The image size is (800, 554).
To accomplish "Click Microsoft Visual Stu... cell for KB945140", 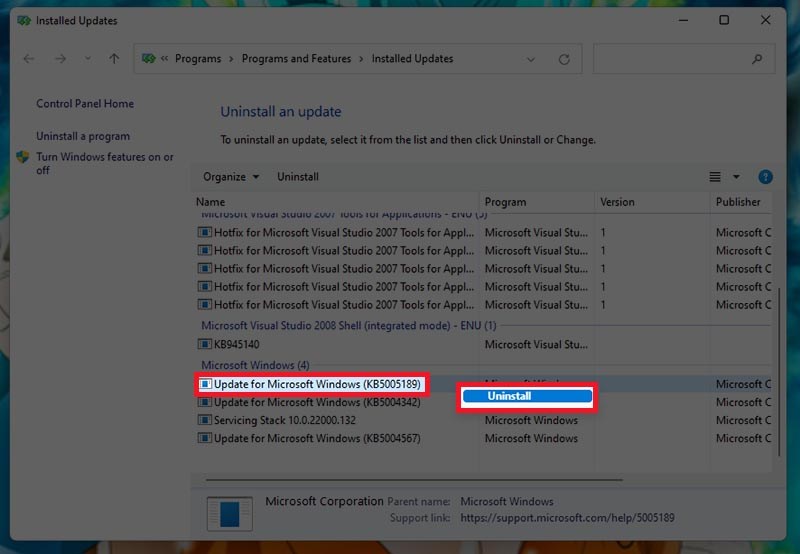I will click(x=536, y=344).
